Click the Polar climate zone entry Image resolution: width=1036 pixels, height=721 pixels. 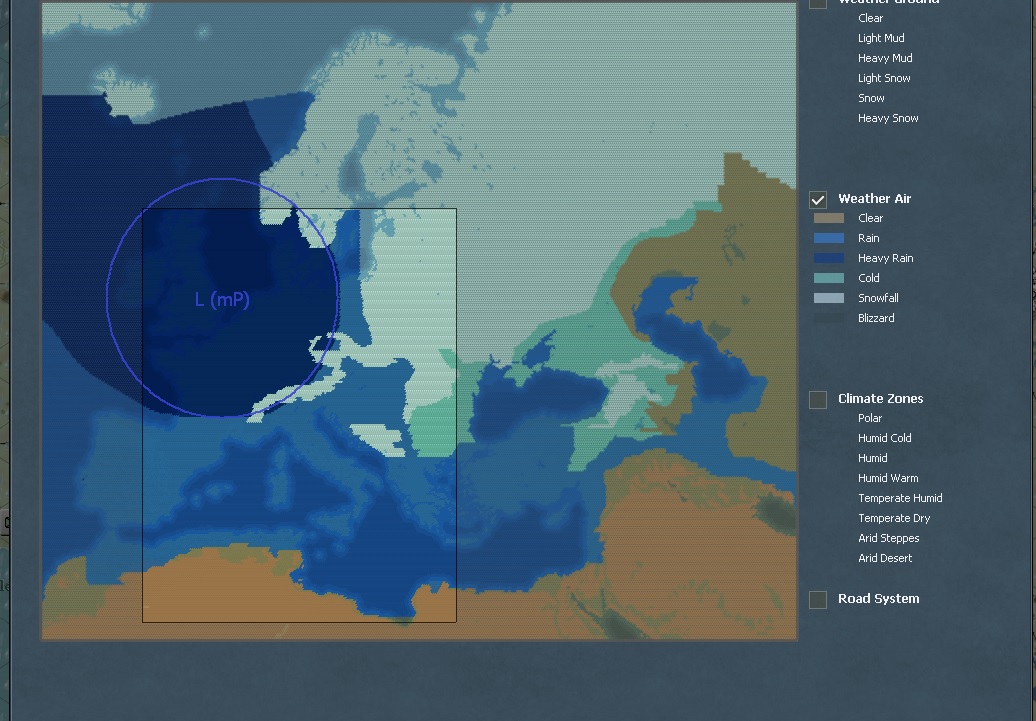[x=870, y=418]
